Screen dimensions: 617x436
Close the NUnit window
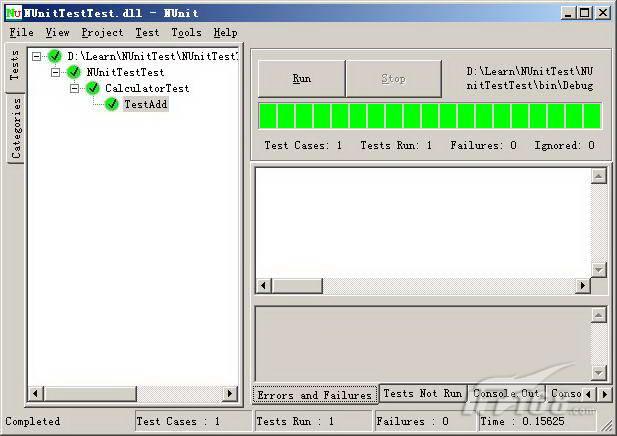point(603,13)
